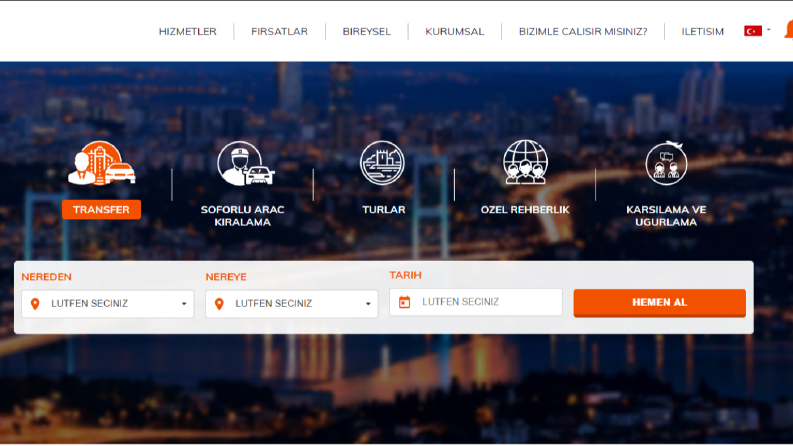
Task: Choose the Soforlu Arac Kiralama driver icon
Action: pyautogui.click(x=245, y=163)
